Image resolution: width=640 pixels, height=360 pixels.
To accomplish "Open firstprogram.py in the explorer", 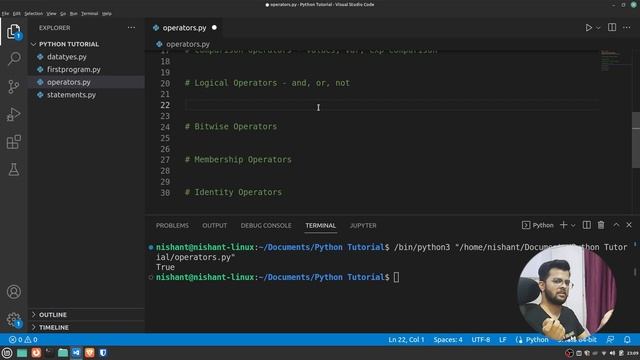I will point(73,69).
